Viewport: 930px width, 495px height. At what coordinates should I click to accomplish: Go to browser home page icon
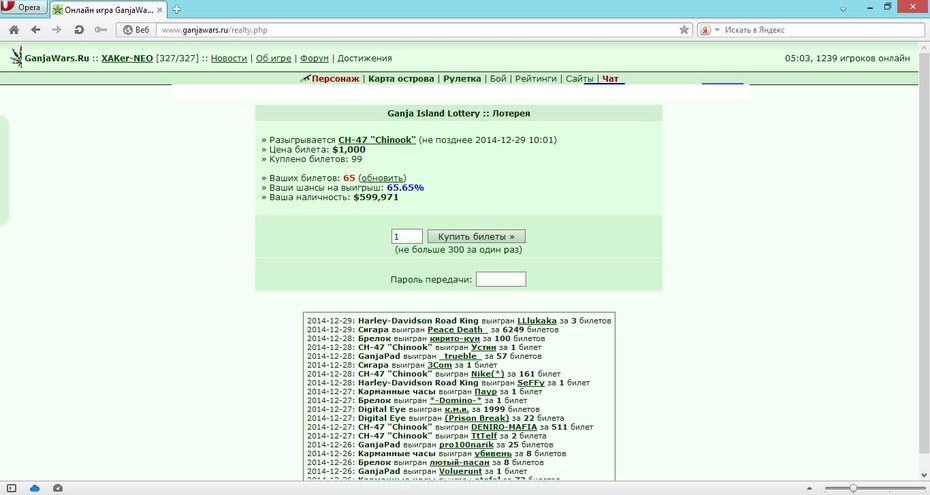click(x=14, y=30)
